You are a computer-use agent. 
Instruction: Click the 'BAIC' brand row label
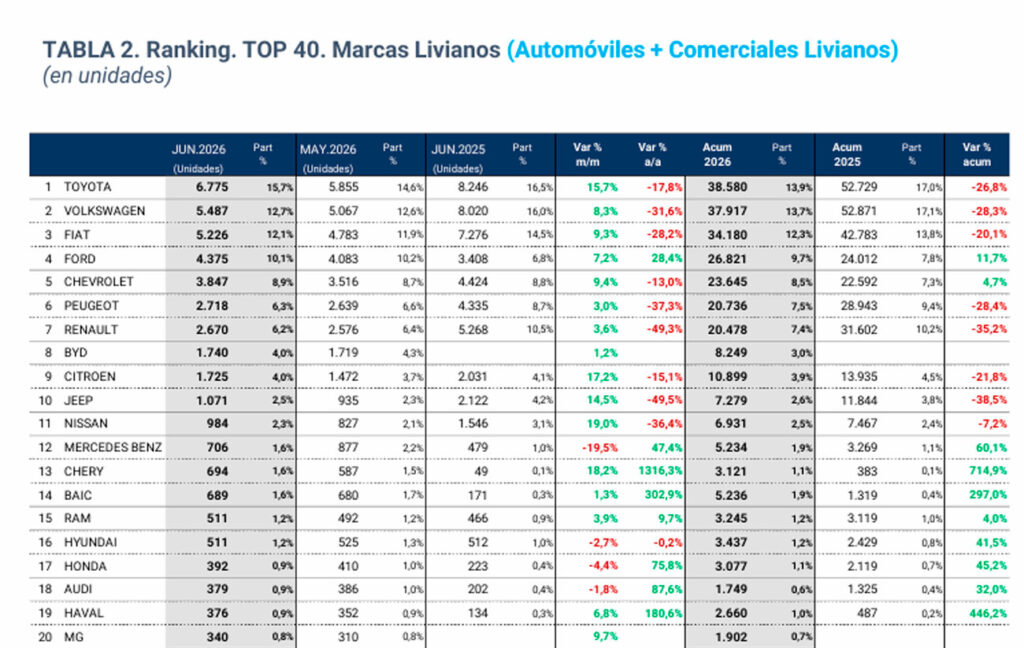click(78, 495)
